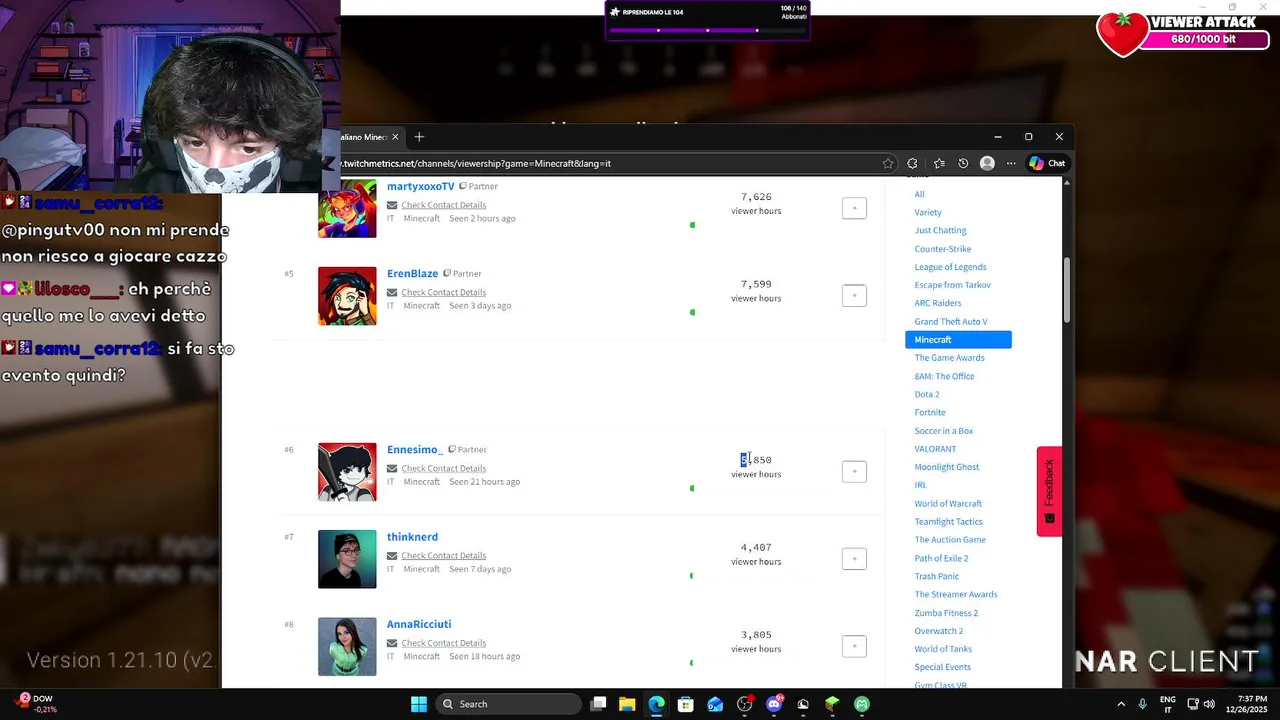Screen dimensions: 1280x720
Task: Select Just Chatting game filter
Action: tap(940, 230)
